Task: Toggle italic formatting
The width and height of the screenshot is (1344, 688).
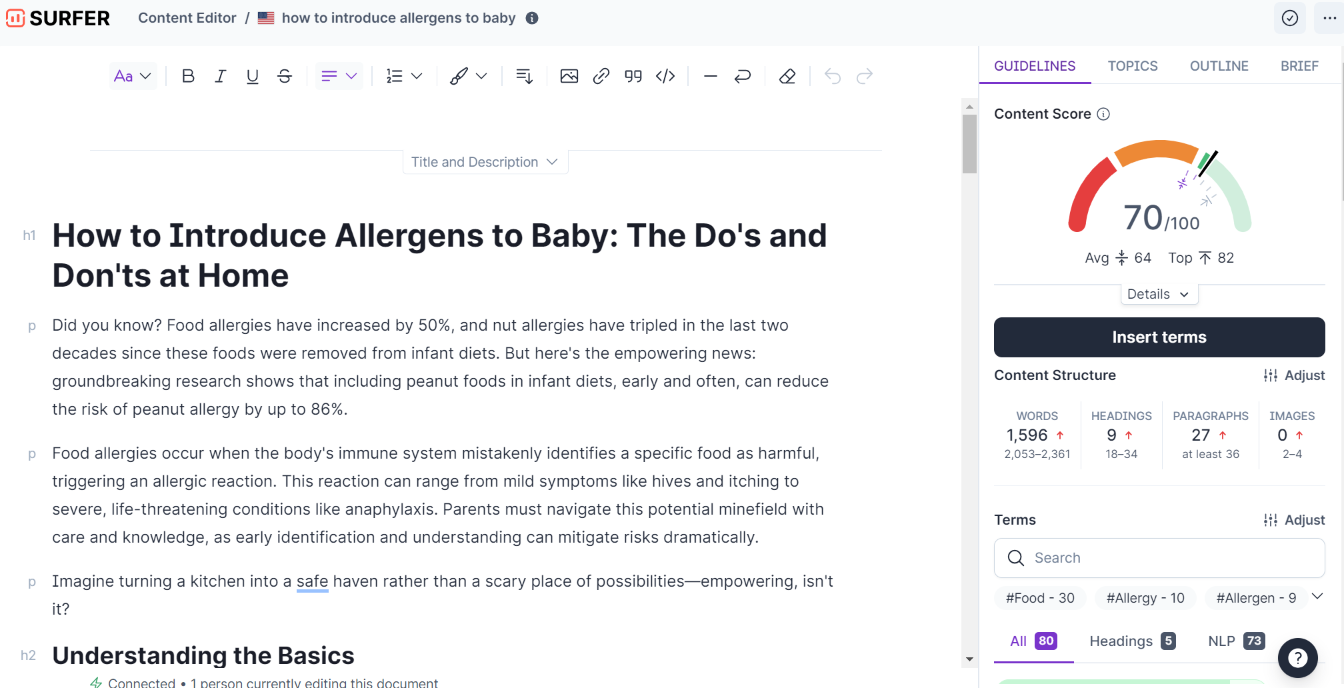Action: 220,76
